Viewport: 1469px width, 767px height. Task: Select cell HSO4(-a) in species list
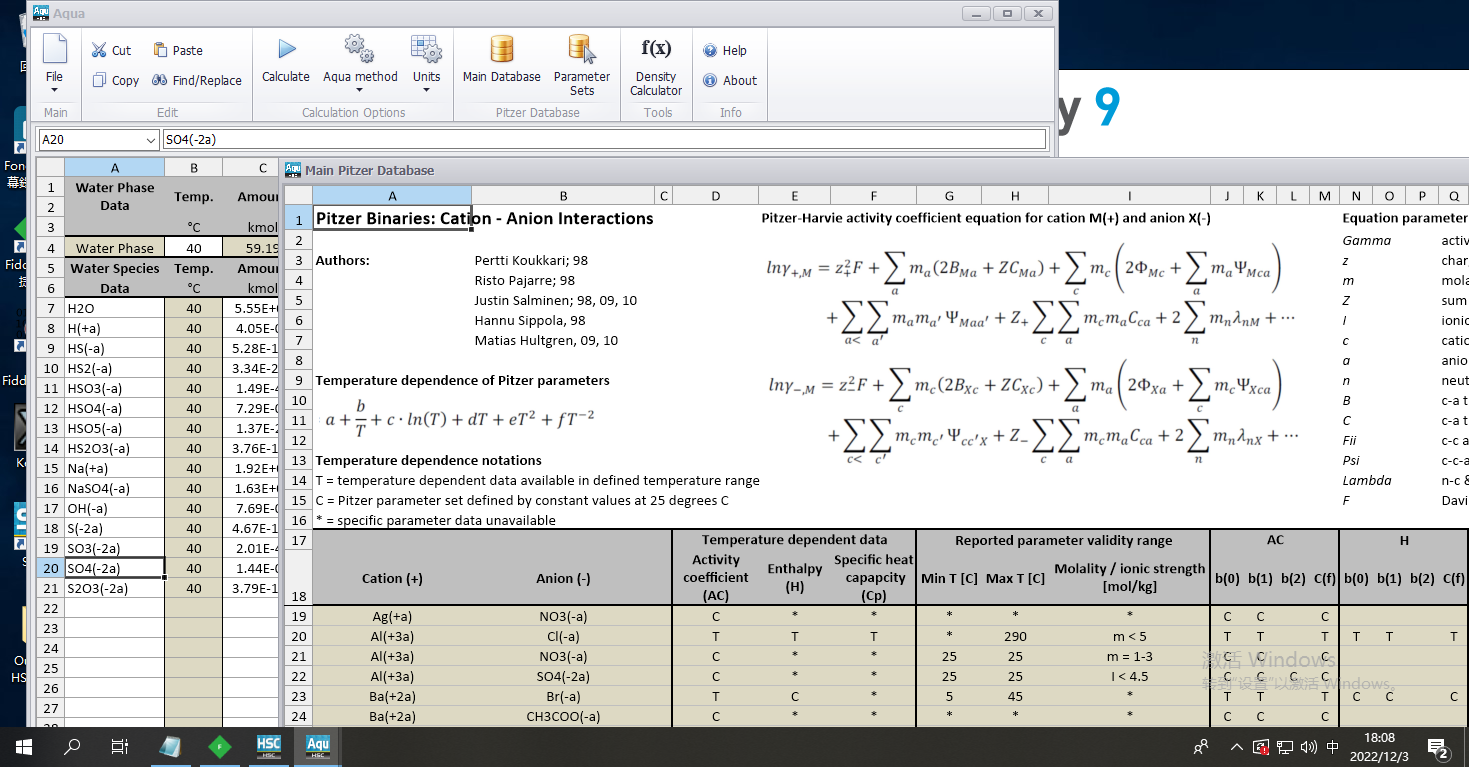click(114, 408)
